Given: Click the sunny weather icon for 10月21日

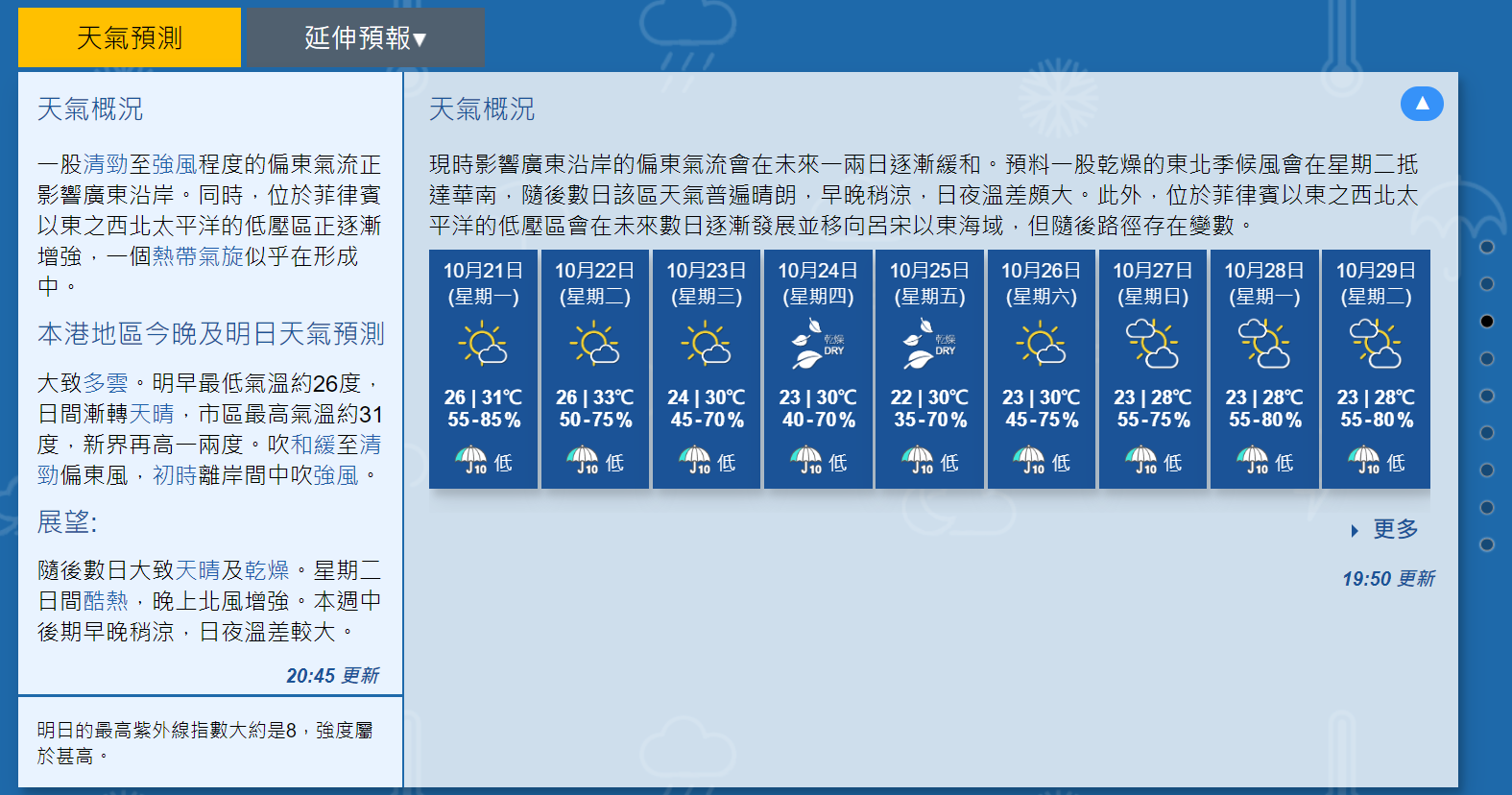Looking at the screenshot, I should coord(483,344).
